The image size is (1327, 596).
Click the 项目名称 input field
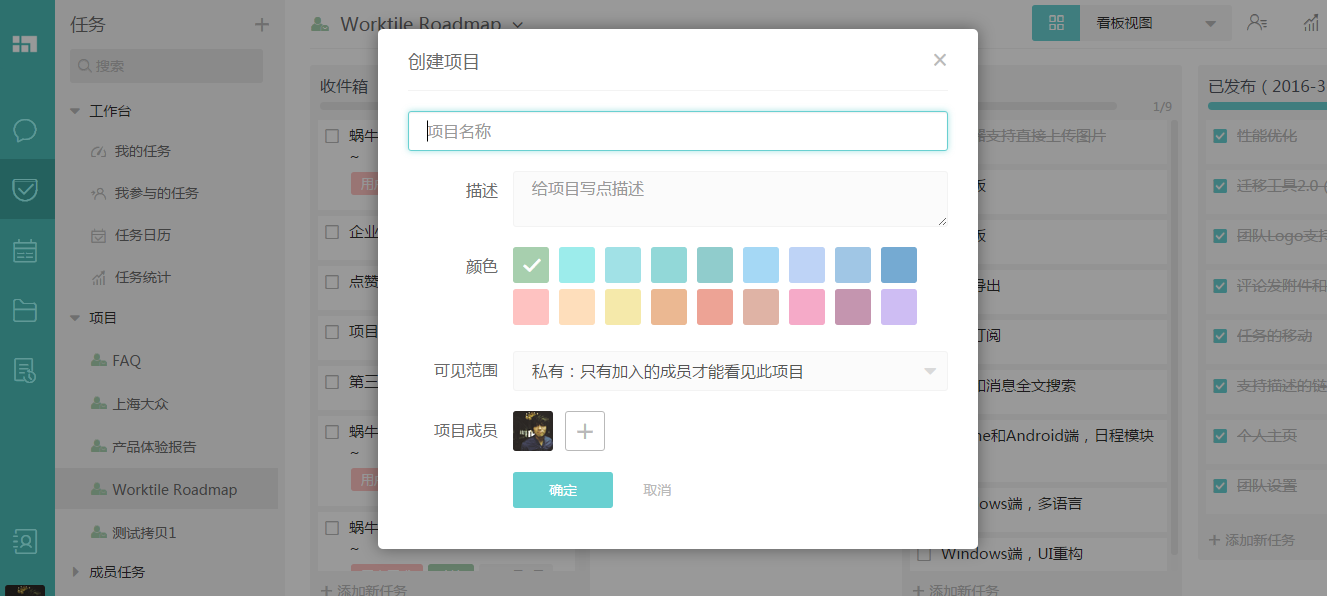pos(678,131)
